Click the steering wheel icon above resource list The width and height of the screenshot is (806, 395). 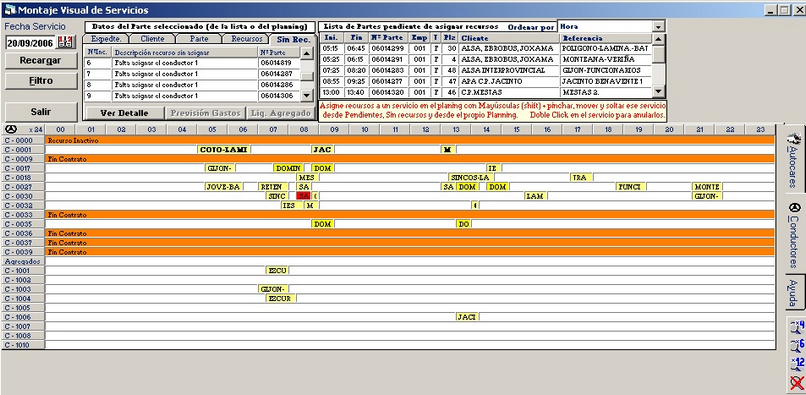[x=10, y=129]
